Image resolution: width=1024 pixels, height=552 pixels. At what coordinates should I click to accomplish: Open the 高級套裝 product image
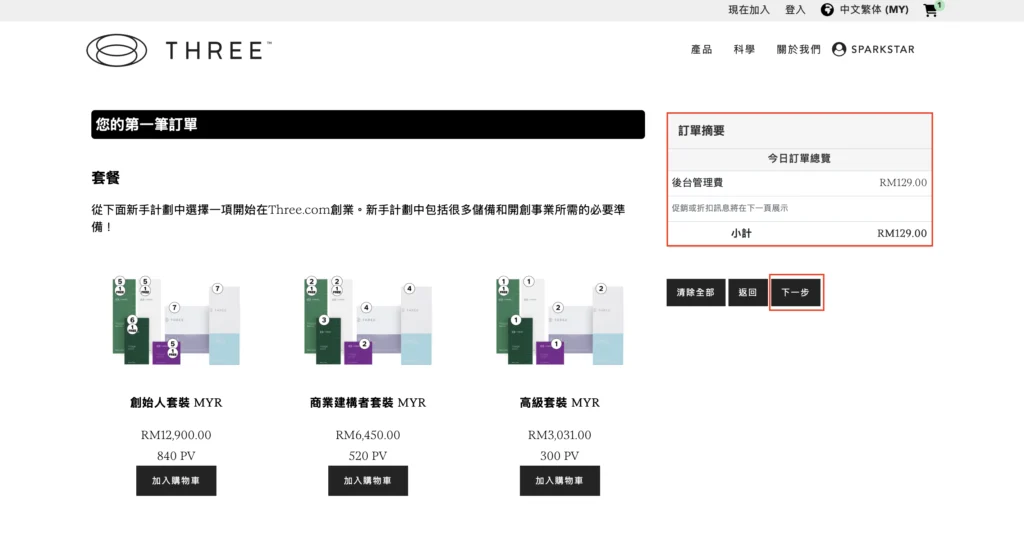tap(560, 320)
